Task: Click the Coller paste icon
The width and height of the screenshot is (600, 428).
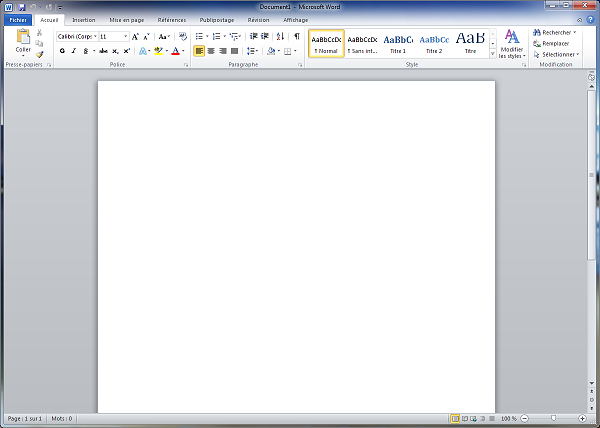Action: [x=22, y=38]
